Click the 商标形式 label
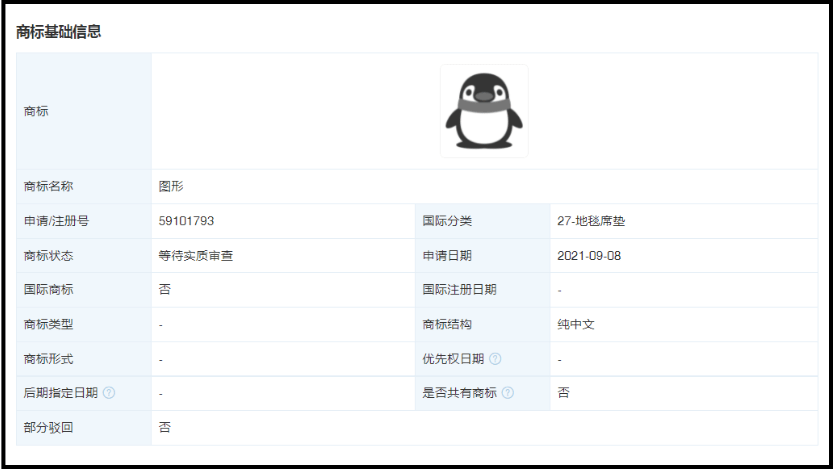This screenshot has height=470, width=833. 49,359
